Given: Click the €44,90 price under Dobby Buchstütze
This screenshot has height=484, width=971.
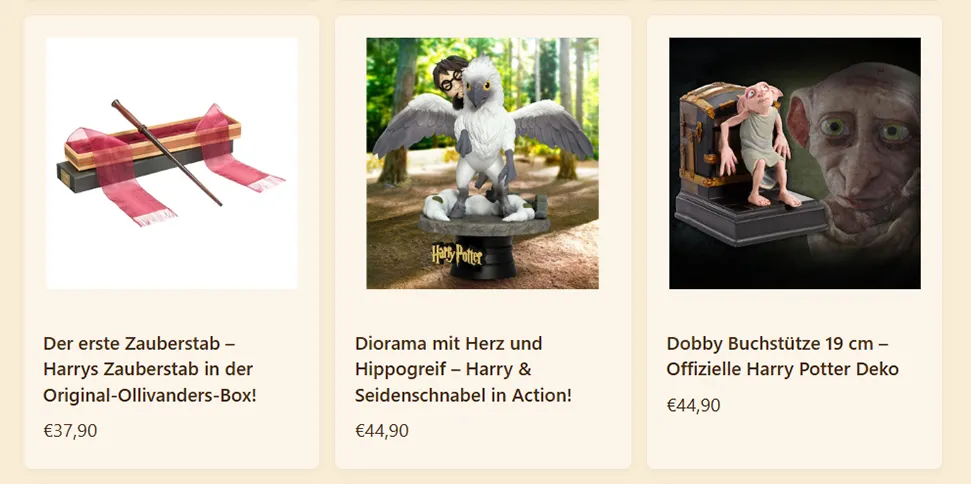Looking at the screenshot, I should [694, 405].
